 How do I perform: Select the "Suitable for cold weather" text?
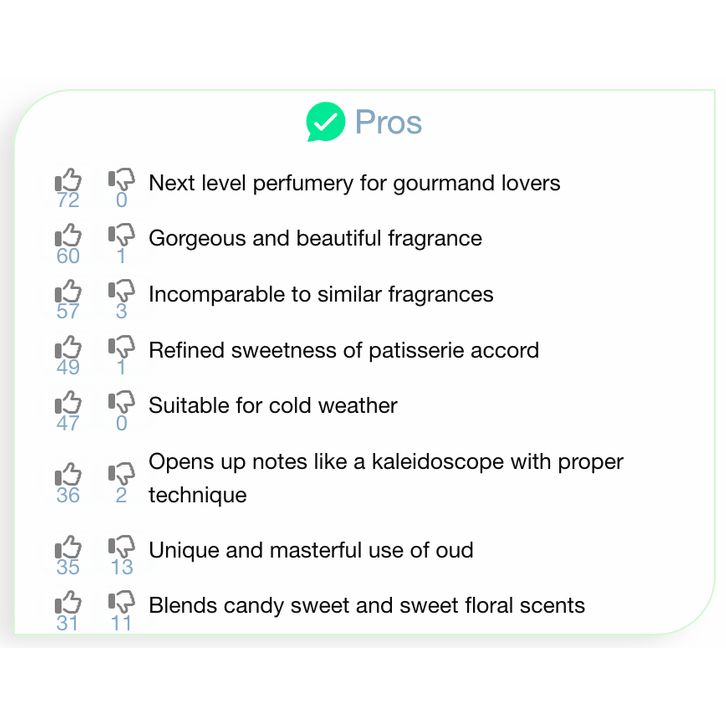tap(273, 406)
